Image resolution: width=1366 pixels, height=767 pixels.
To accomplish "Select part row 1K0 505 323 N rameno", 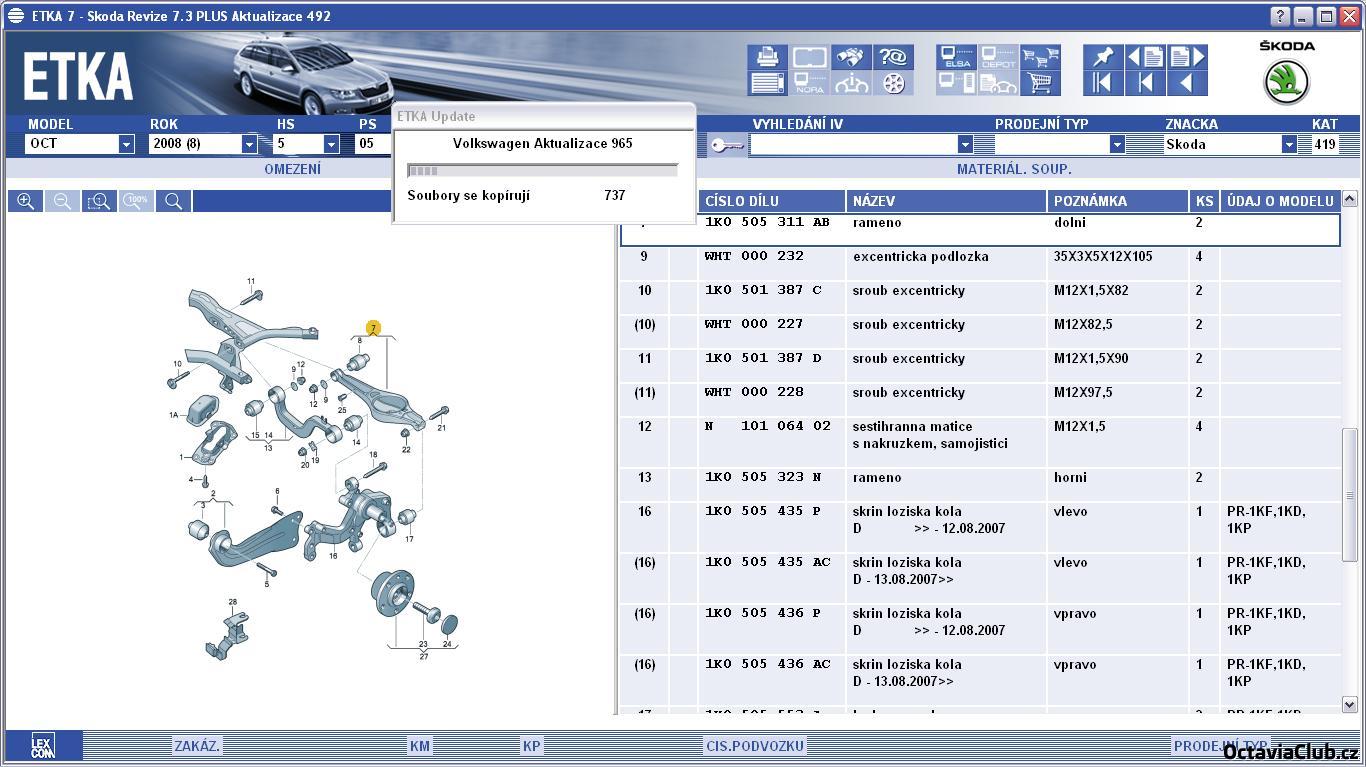I will point(900,478).
